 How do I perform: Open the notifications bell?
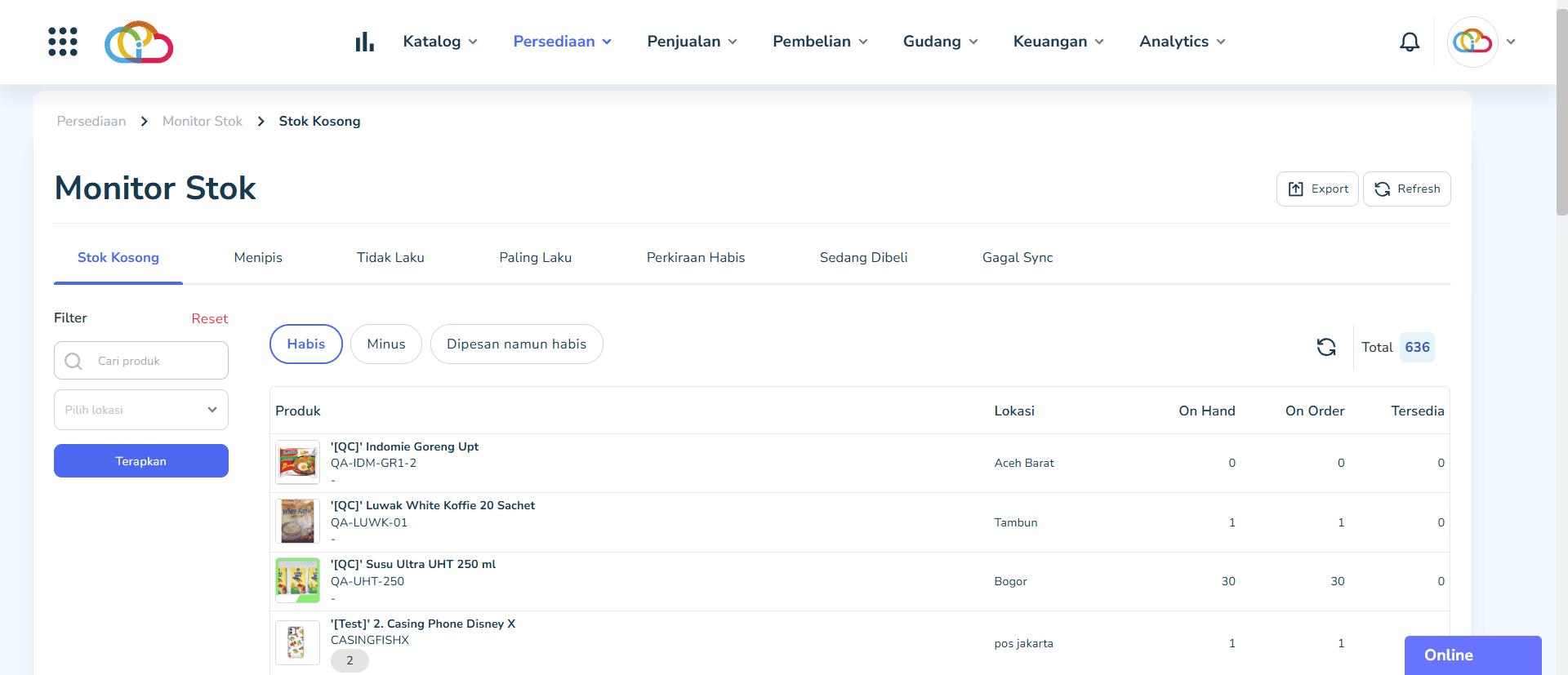pyautogui.click(x=1409, y=42)
